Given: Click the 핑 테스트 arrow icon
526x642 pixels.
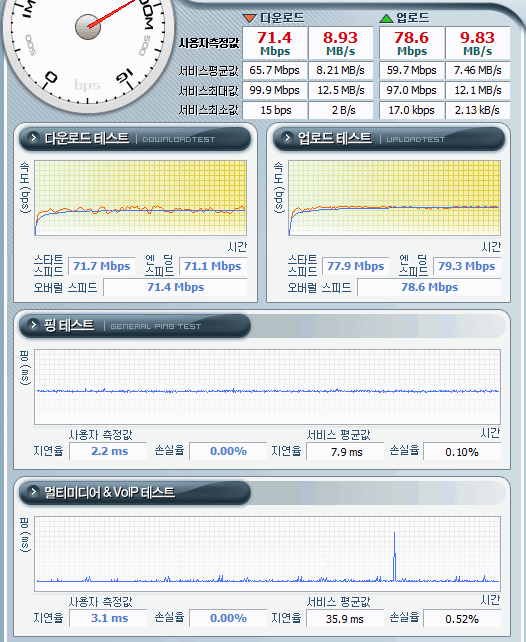Looking at the screenshot, I should point(33,325).
